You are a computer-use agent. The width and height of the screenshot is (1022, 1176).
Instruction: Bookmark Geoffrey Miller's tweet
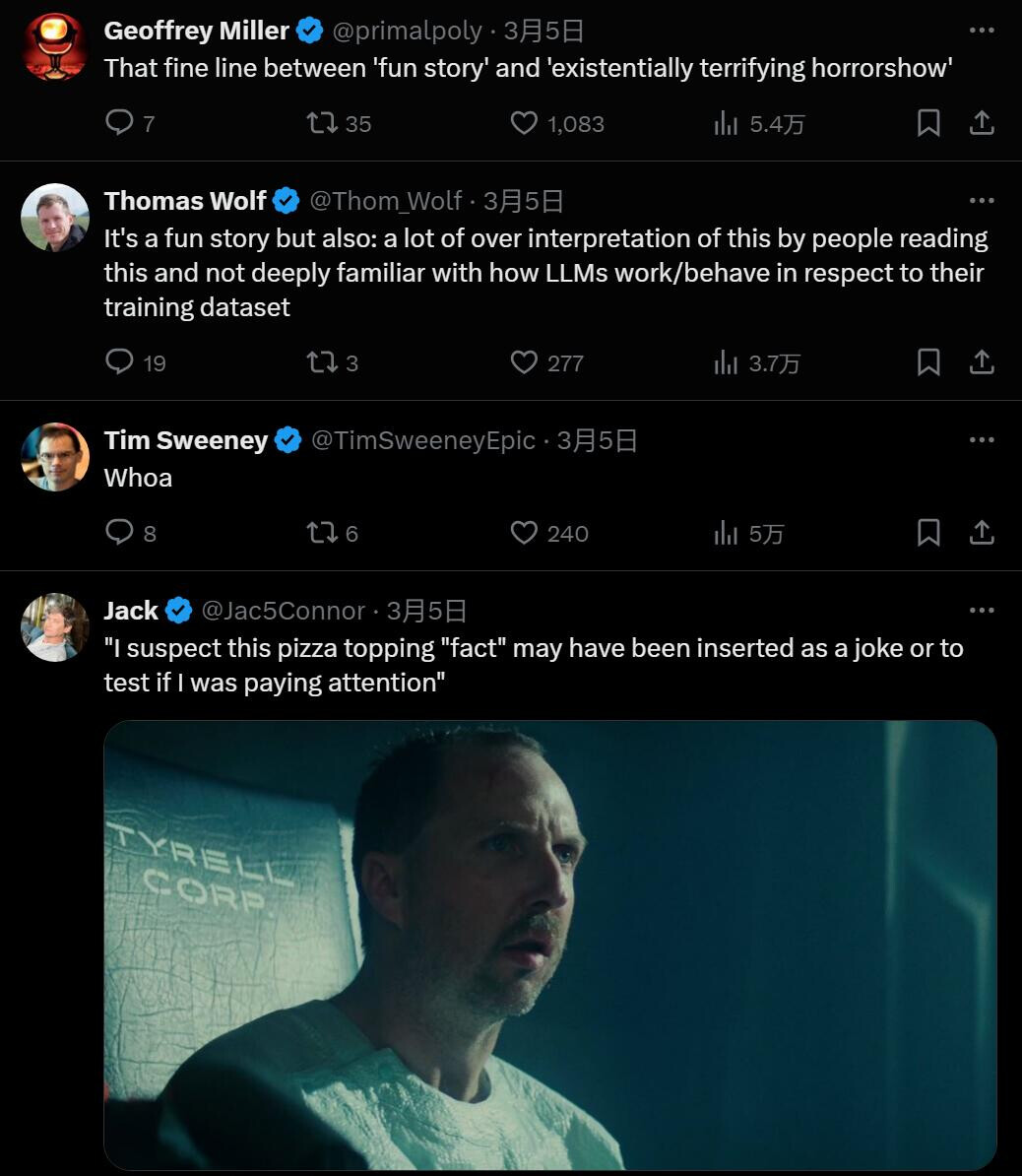pos(928,123)
